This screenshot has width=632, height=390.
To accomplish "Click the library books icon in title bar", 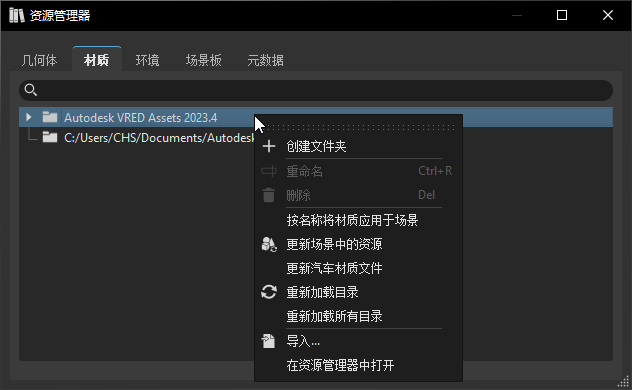I will 17,15.
